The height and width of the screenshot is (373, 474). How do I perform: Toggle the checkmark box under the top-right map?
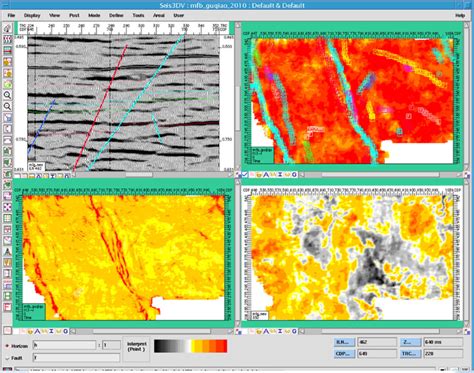tap(245, 174)
